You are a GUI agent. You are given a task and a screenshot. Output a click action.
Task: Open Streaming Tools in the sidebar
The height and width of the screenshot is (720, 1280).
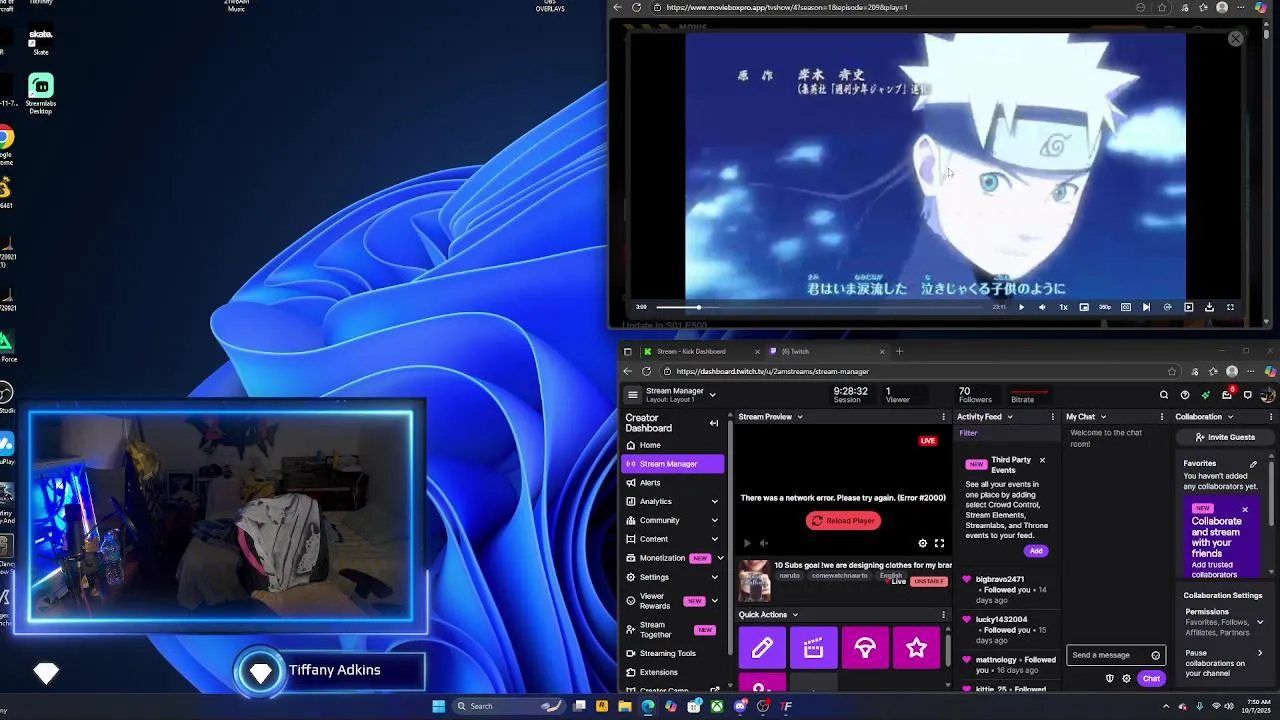pyautogui.click(x=672, y=653)
